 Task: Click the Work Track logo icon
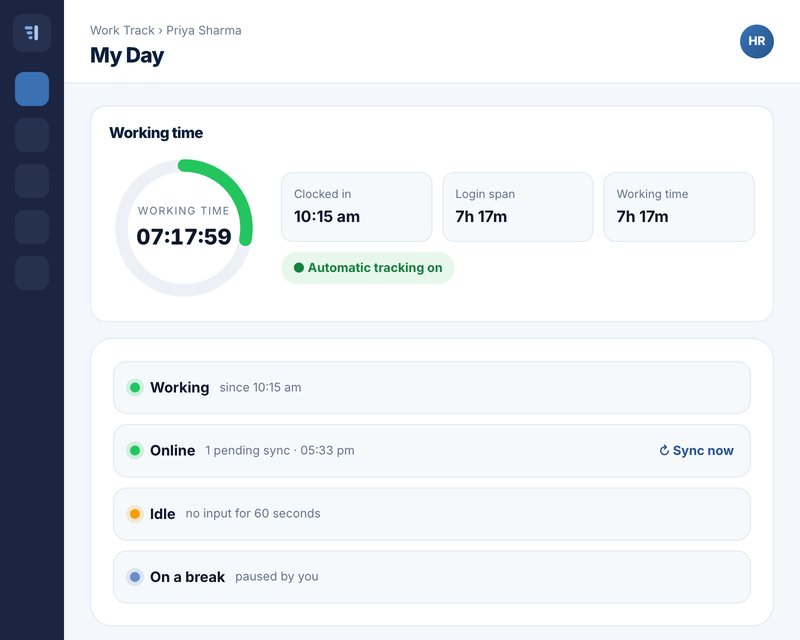click(x=32, y=33)
